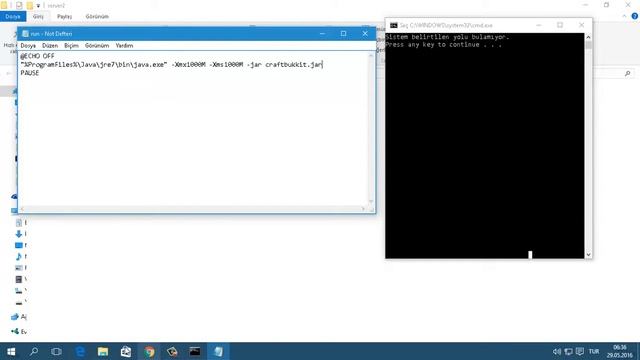The image size is (640, 360).
Task: Open the quick access toolbar dropdown arrow
Action: point(38,6)
